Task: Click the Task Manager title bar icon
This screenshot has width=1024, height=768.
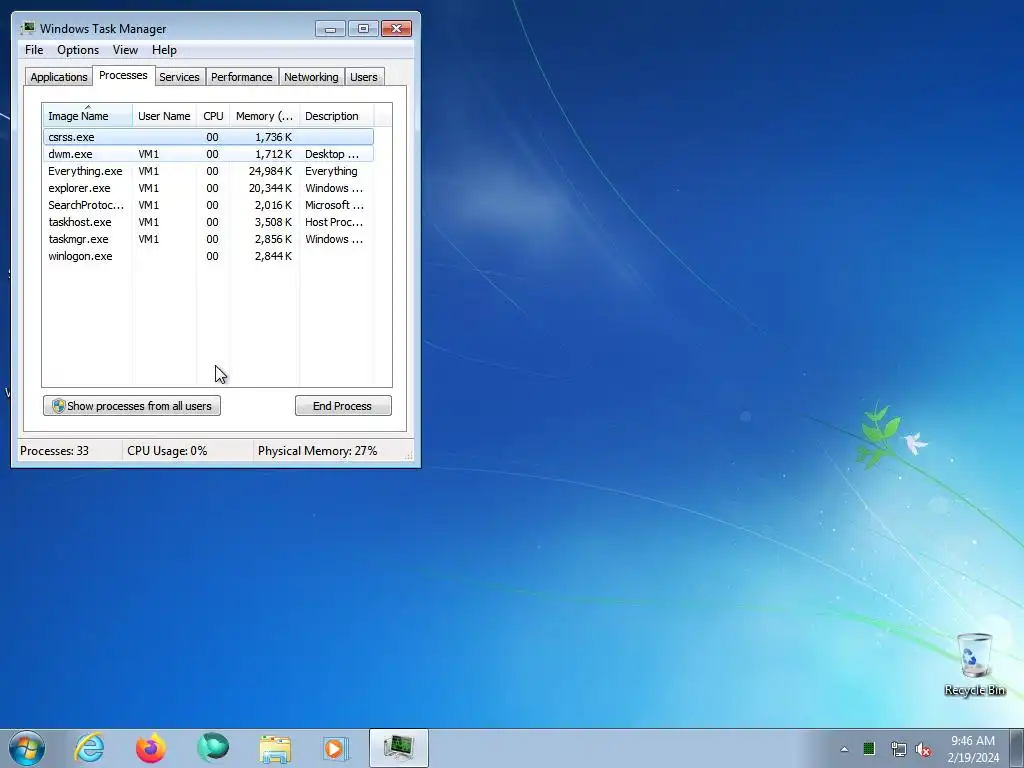Action: (x=27, y=28)
